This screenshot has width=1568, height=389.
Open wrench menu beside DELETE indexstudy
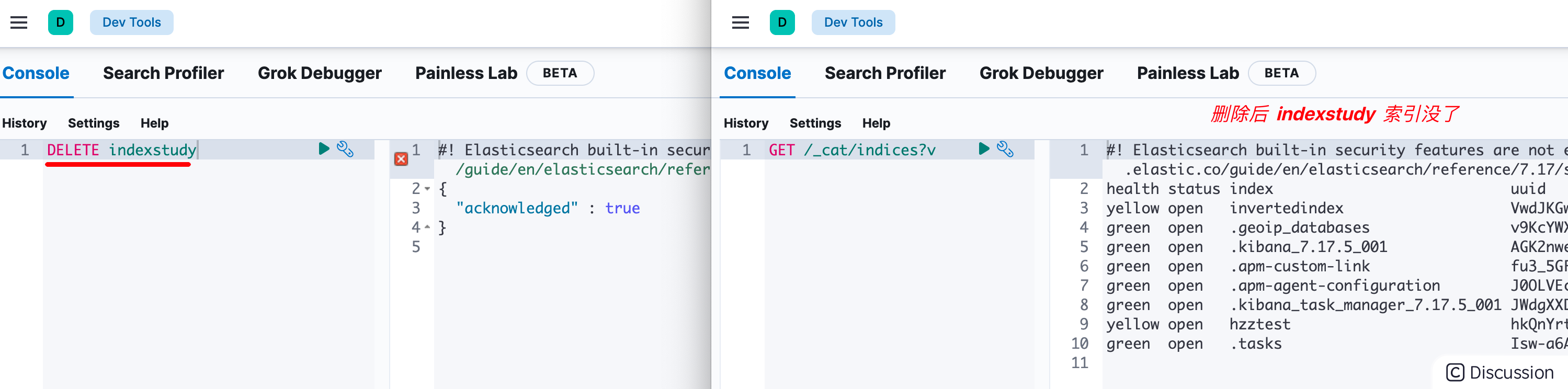click(x=345, y=149)
